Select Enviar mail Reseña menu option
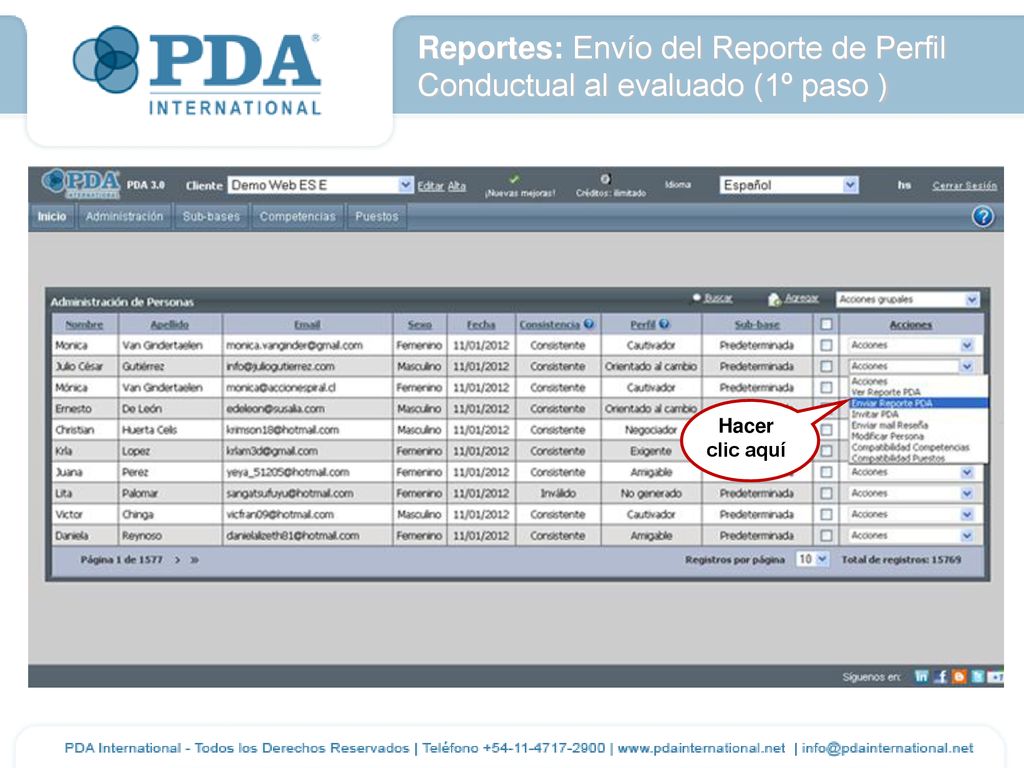Screen dimensions: 1024x768 [918, 425]
